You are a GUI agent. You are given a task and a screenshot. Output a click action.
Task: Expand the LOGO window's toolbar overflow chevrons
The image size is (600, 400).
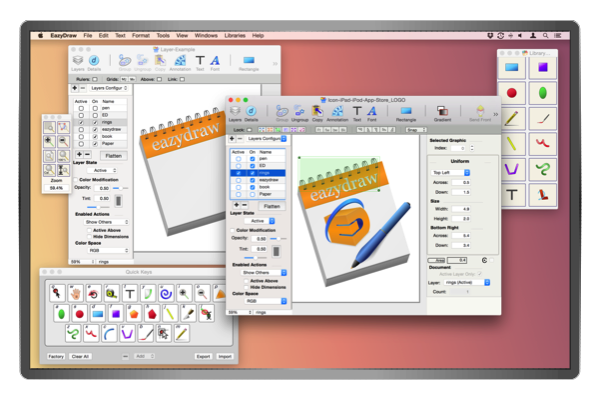pyautogui.click(x=496, y=114)
